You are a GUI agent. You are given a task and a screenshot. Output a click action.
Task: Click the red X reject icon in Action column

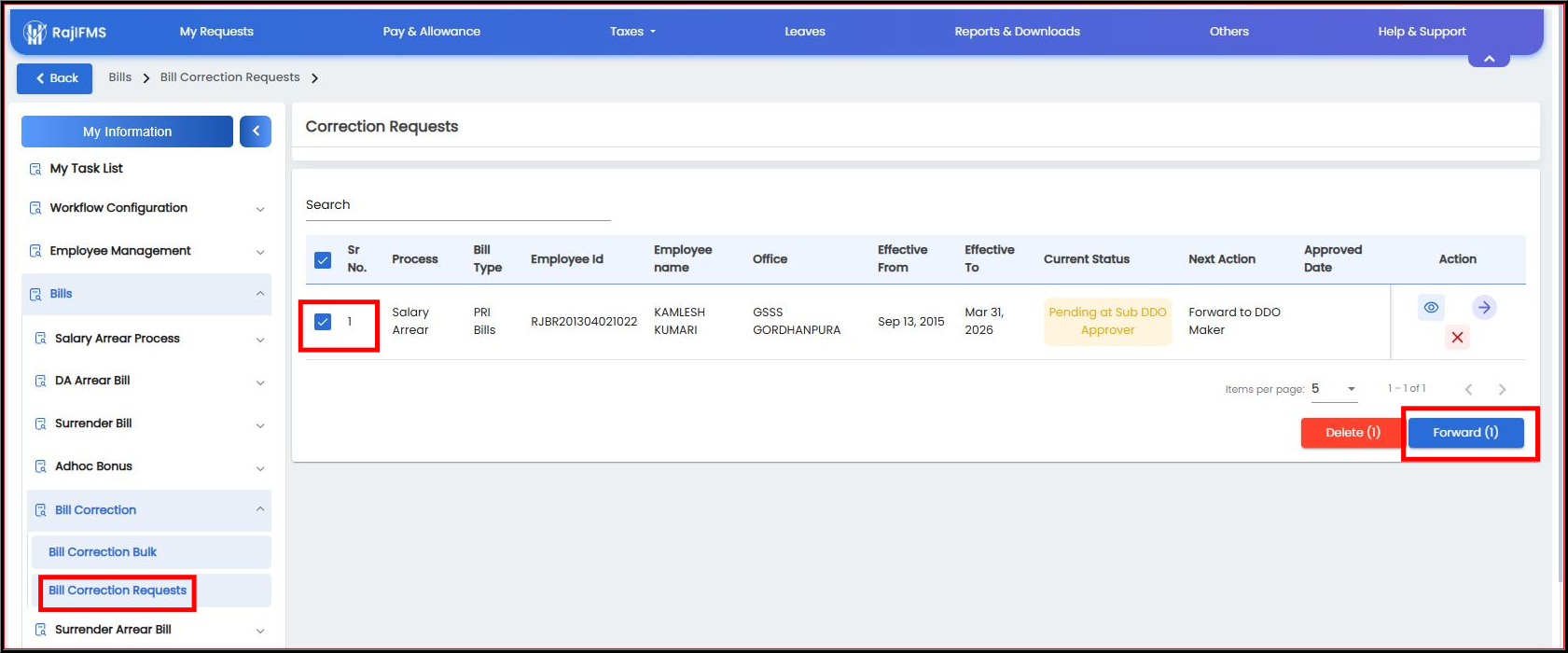pyautogui.click(x=1457, y=338)
